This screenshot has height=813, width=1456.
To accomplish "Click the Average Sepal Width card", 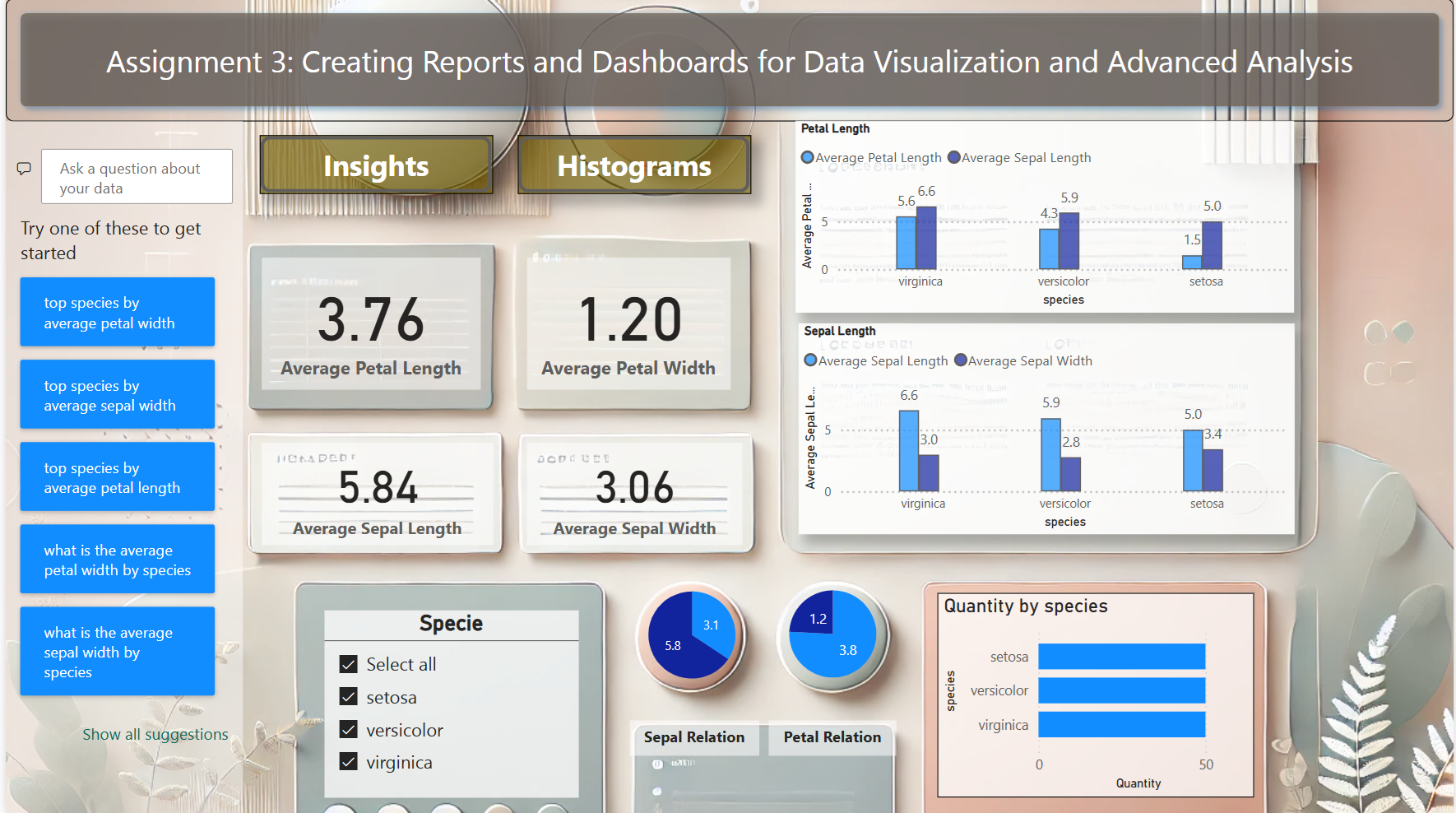I will click(636, 493).
